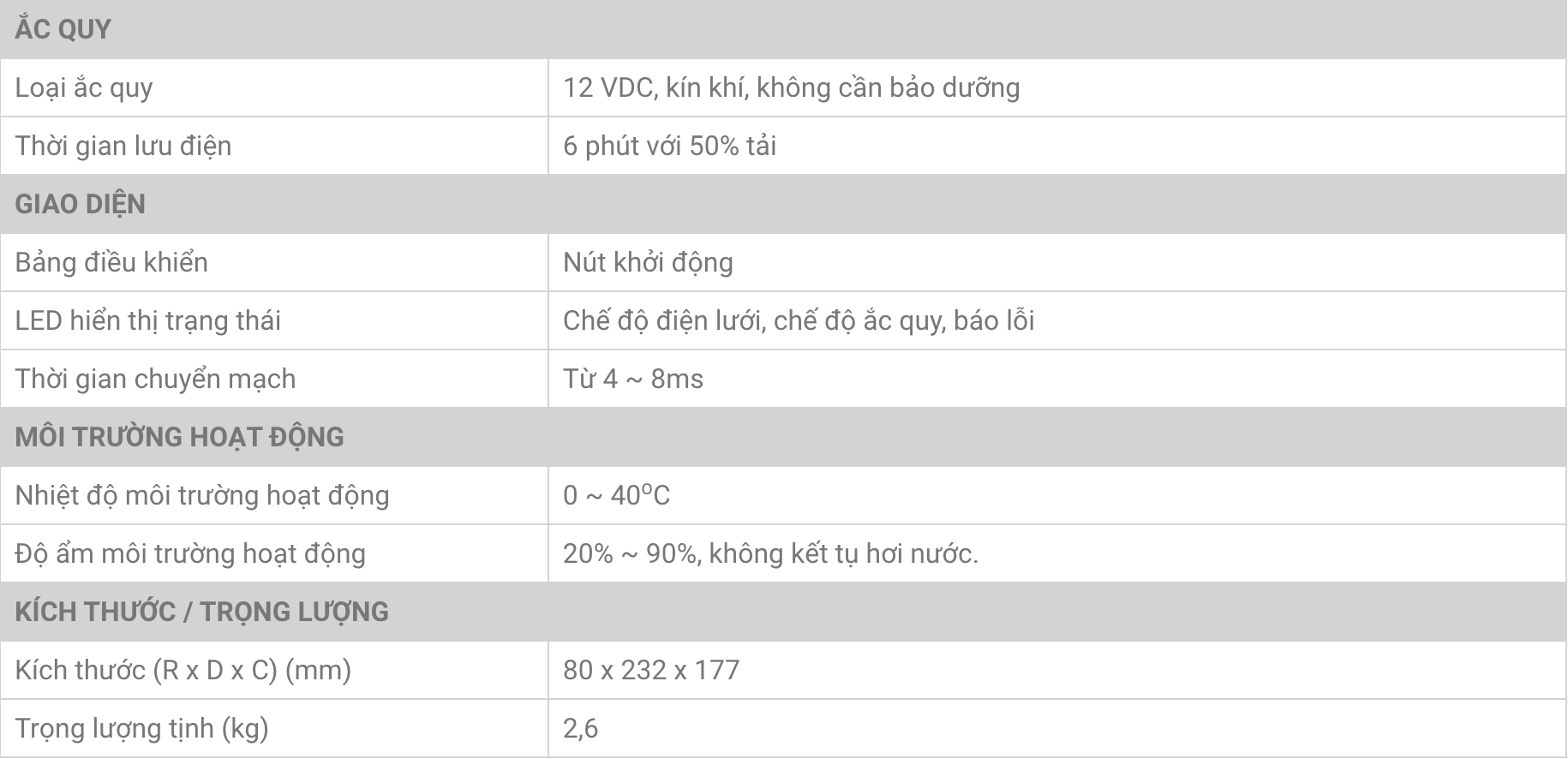This screenshot has height=759, width=1568.
Task: Click the MÔI TRƯỜNG HOẠT ĐỘNG header
Action: 180,437
